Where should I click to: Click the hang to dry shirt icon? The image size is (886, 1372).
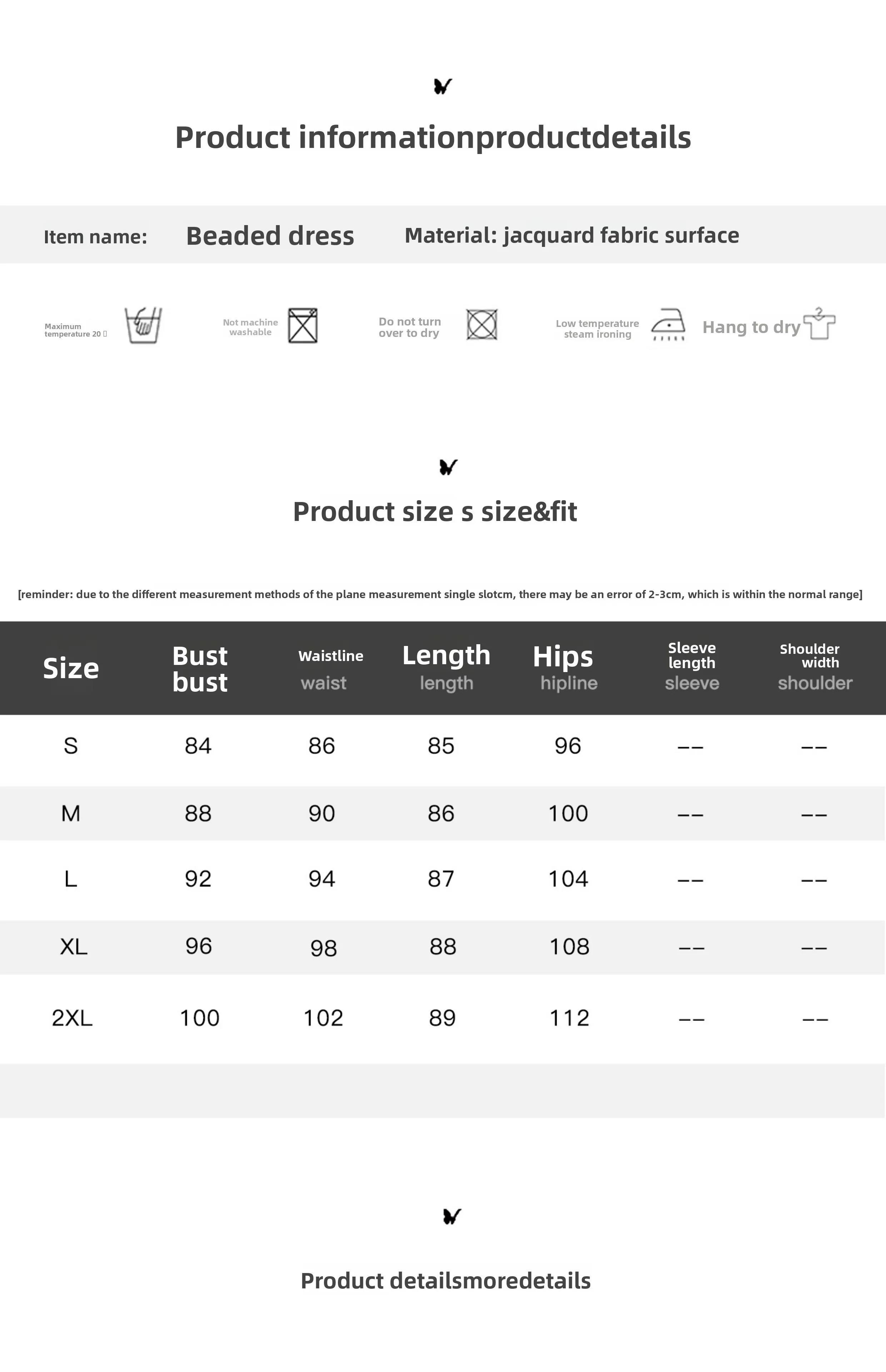(819, 324)
